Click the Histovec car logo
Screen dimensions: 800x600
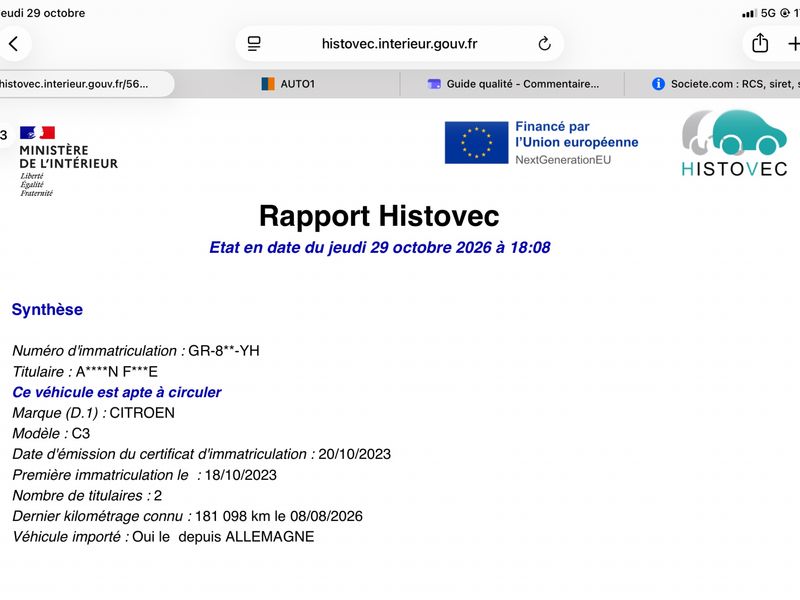(x=734, y=143)
